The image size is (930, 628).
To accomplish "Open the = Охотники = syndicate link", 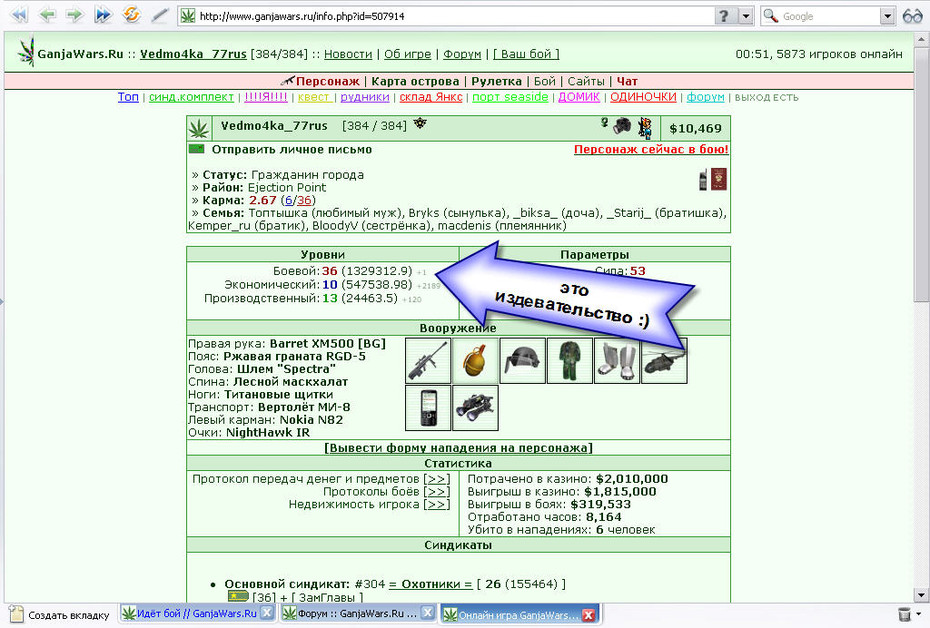I will click(431, 584).
